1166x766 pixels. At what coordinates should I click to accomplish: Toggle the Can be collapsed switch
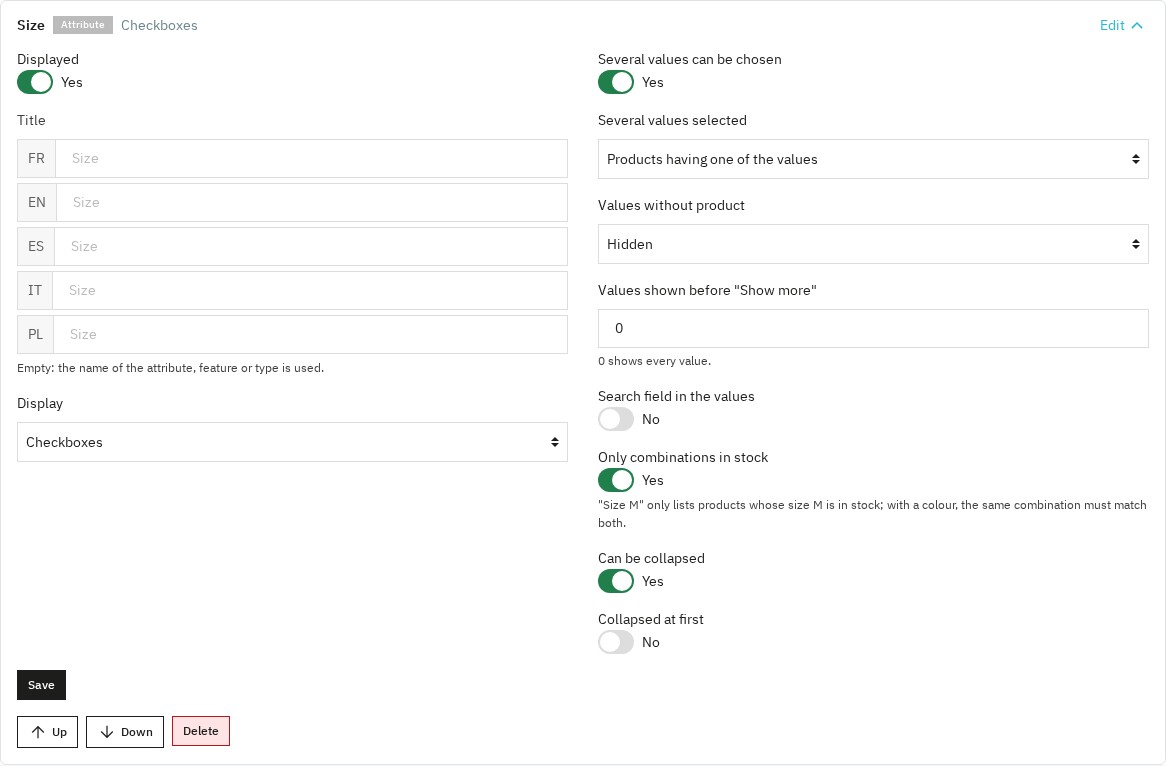click(x=616, y=581)
